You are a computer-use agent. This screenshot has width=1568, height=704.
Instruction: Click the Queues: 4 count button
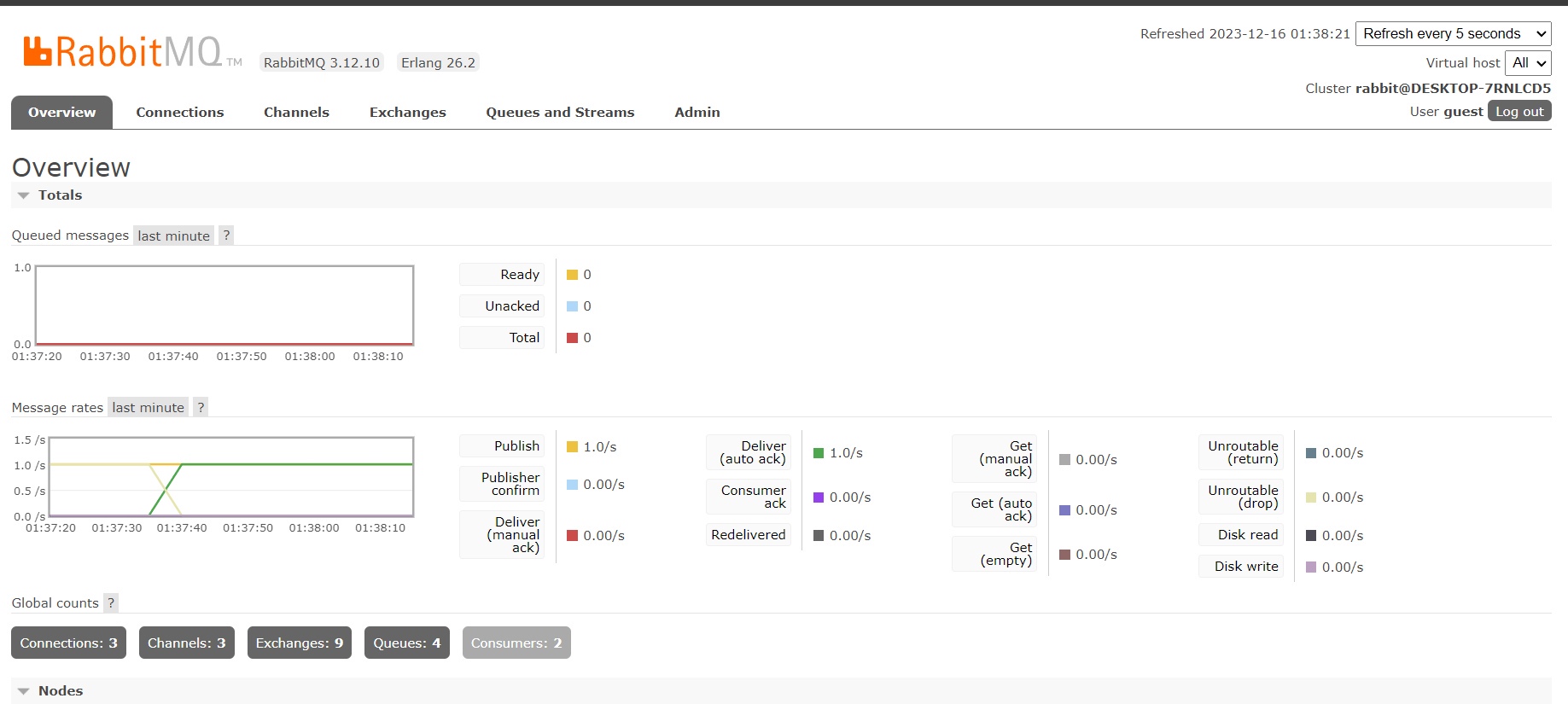point(406,643)
